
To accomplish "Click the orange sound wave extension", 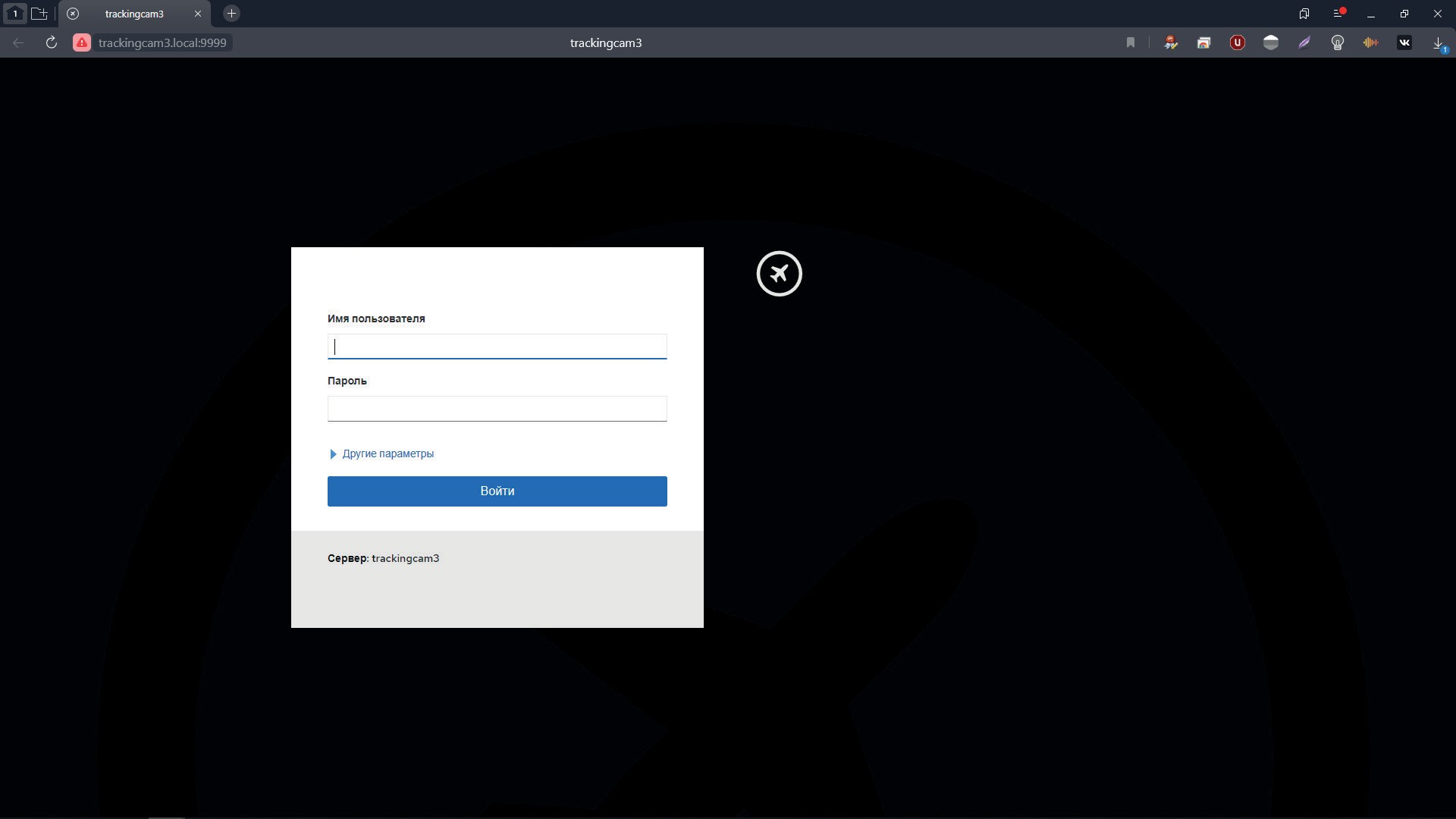I will tap(1370, 42).
